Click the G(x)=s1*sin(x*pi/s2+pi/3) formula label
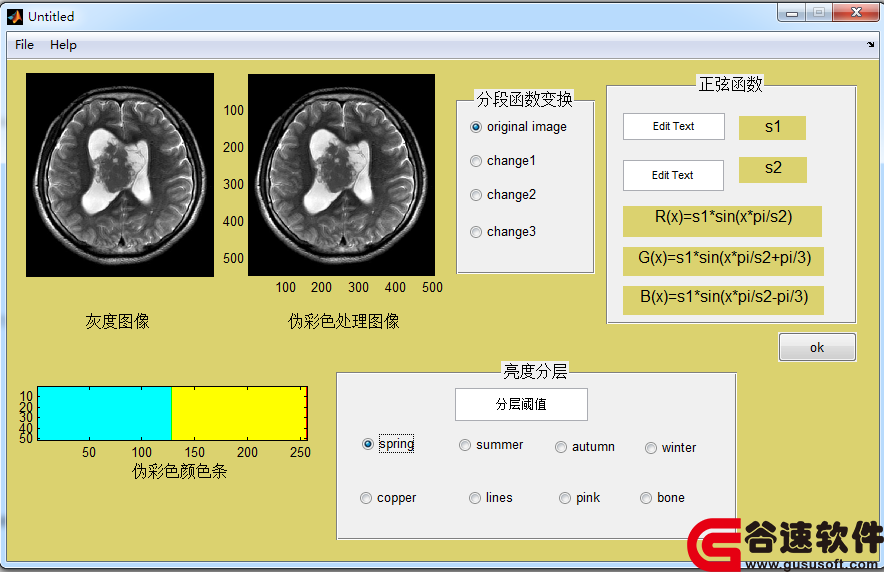The height and width of the screenshot is (572, 884). [723, 261]
